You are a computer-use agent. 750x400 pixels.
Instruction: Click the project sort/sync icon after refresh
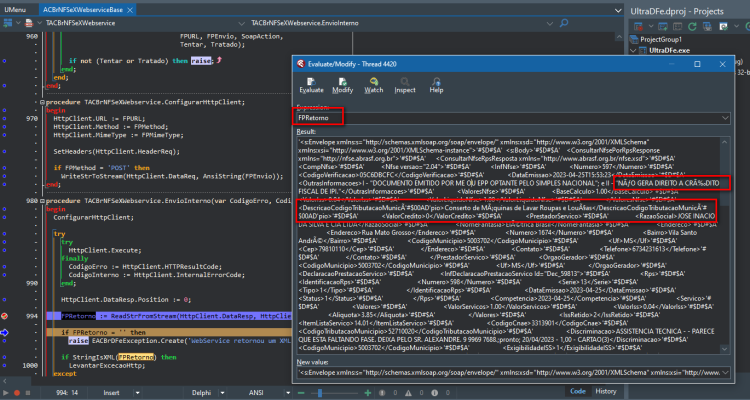707,26
